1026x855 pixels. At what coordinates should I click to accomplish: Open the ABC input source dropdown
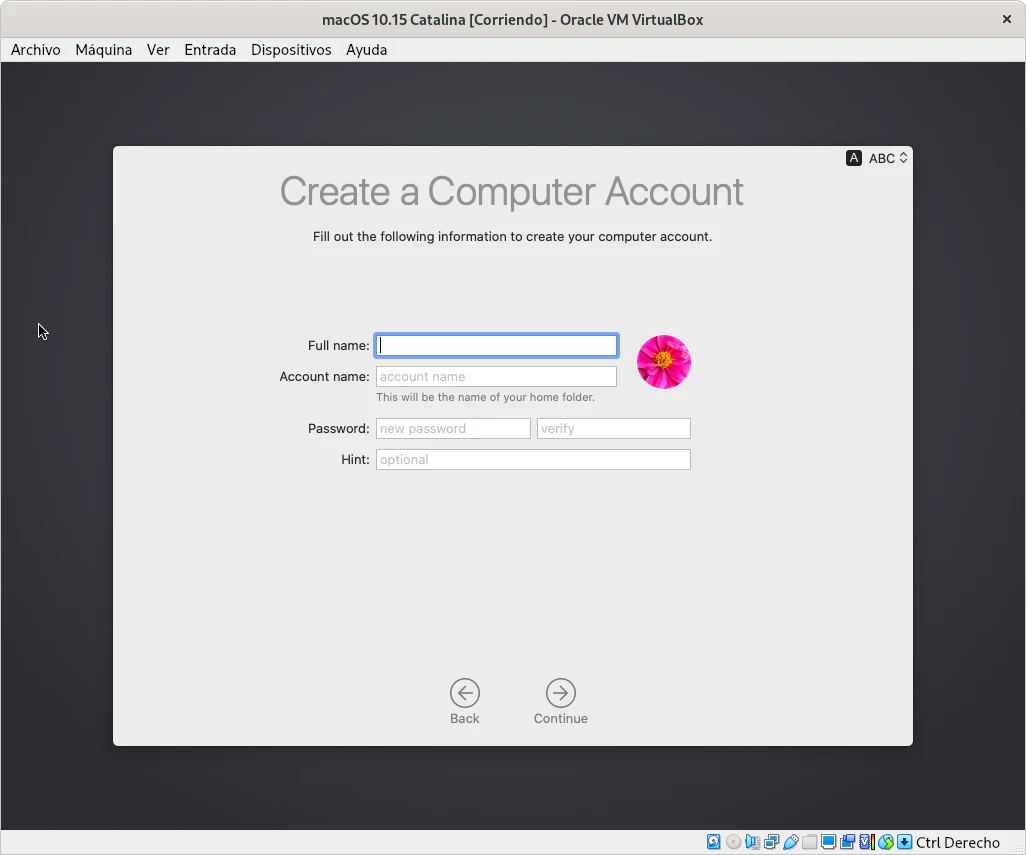click(x=887, y=158)
